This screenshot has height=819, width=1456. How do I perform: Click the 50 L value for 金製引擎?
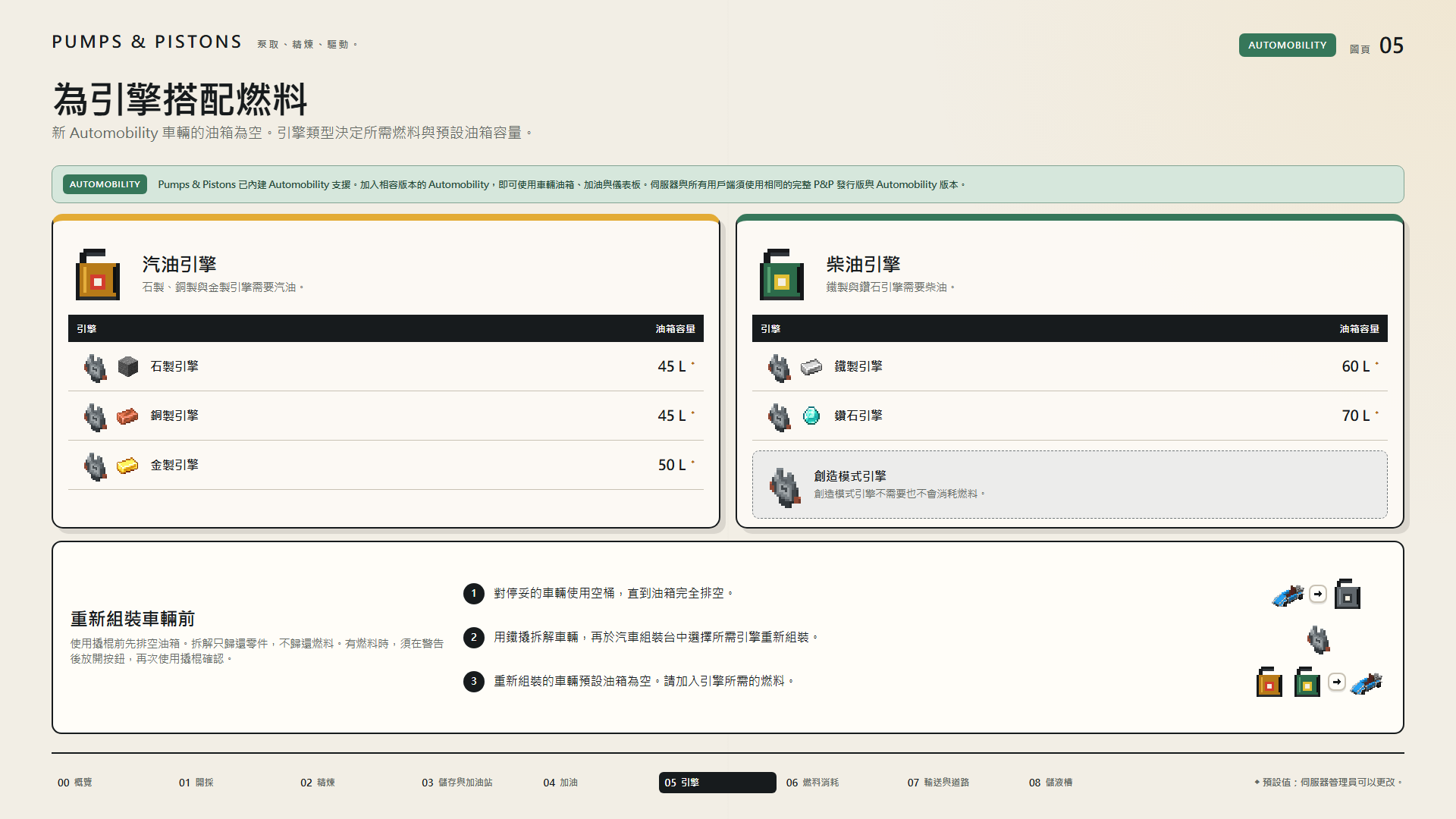tap(672, 465)
